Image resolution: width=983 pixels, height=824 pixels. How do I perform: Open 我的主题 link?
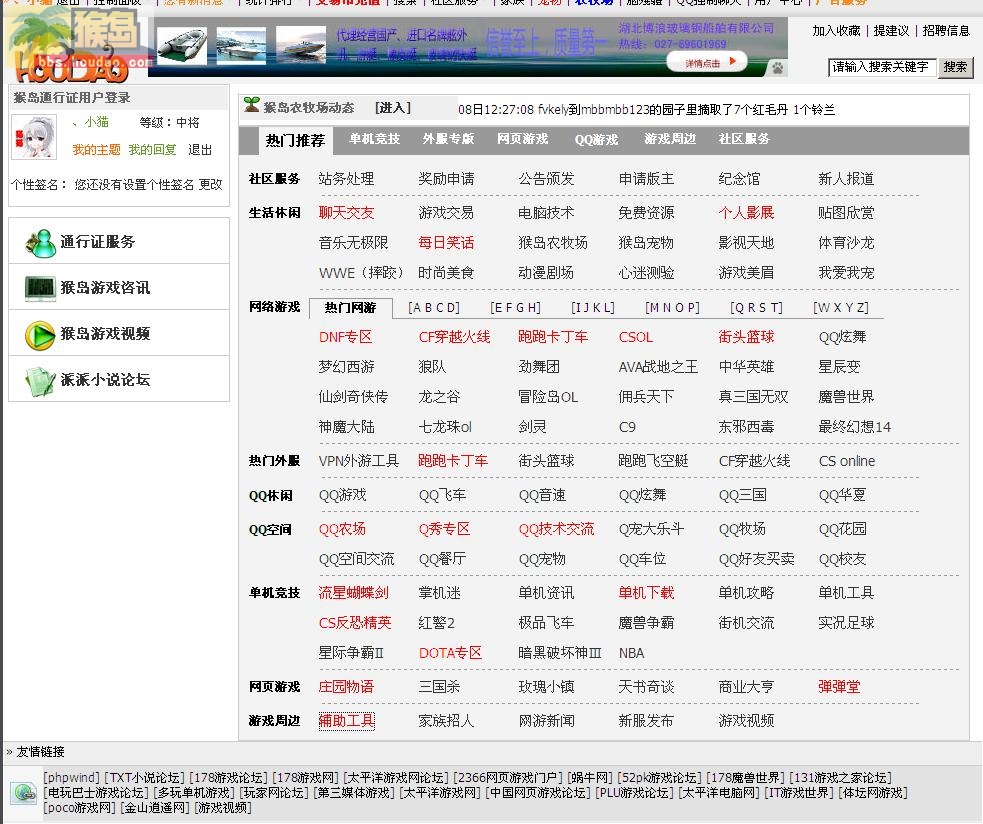click(96, 150)
